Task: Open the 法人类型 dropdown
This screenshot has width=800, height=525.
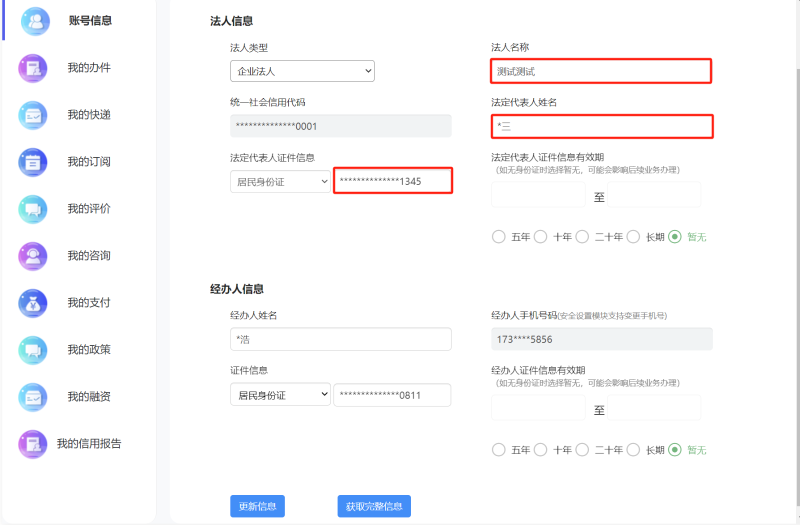Action: click(302, 71)
